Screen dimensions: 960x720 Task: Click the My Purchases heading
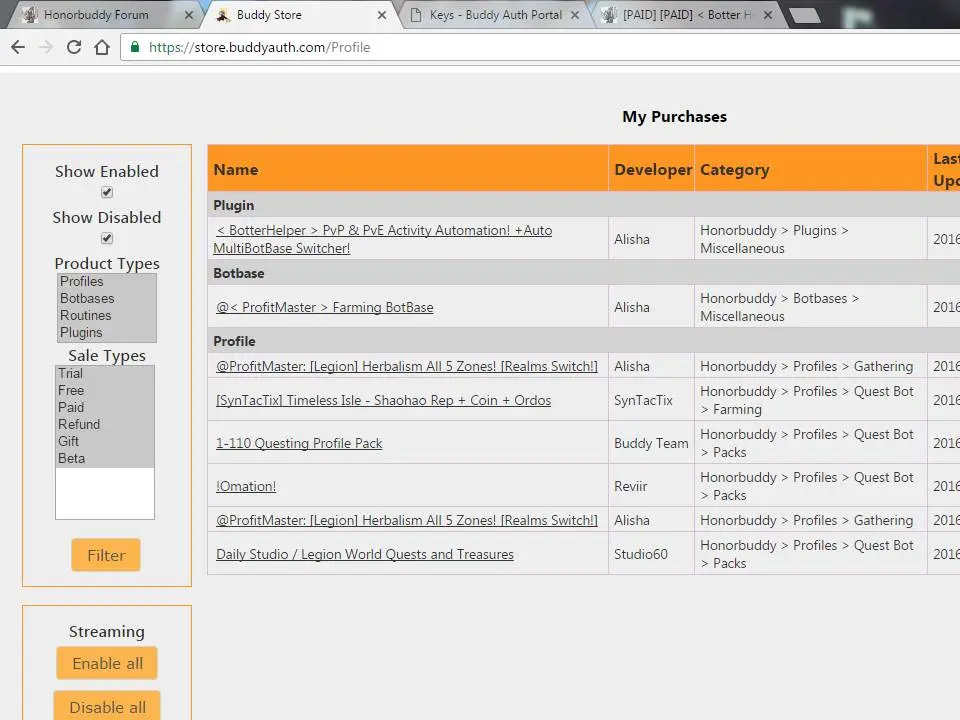[x=675, y=116]
